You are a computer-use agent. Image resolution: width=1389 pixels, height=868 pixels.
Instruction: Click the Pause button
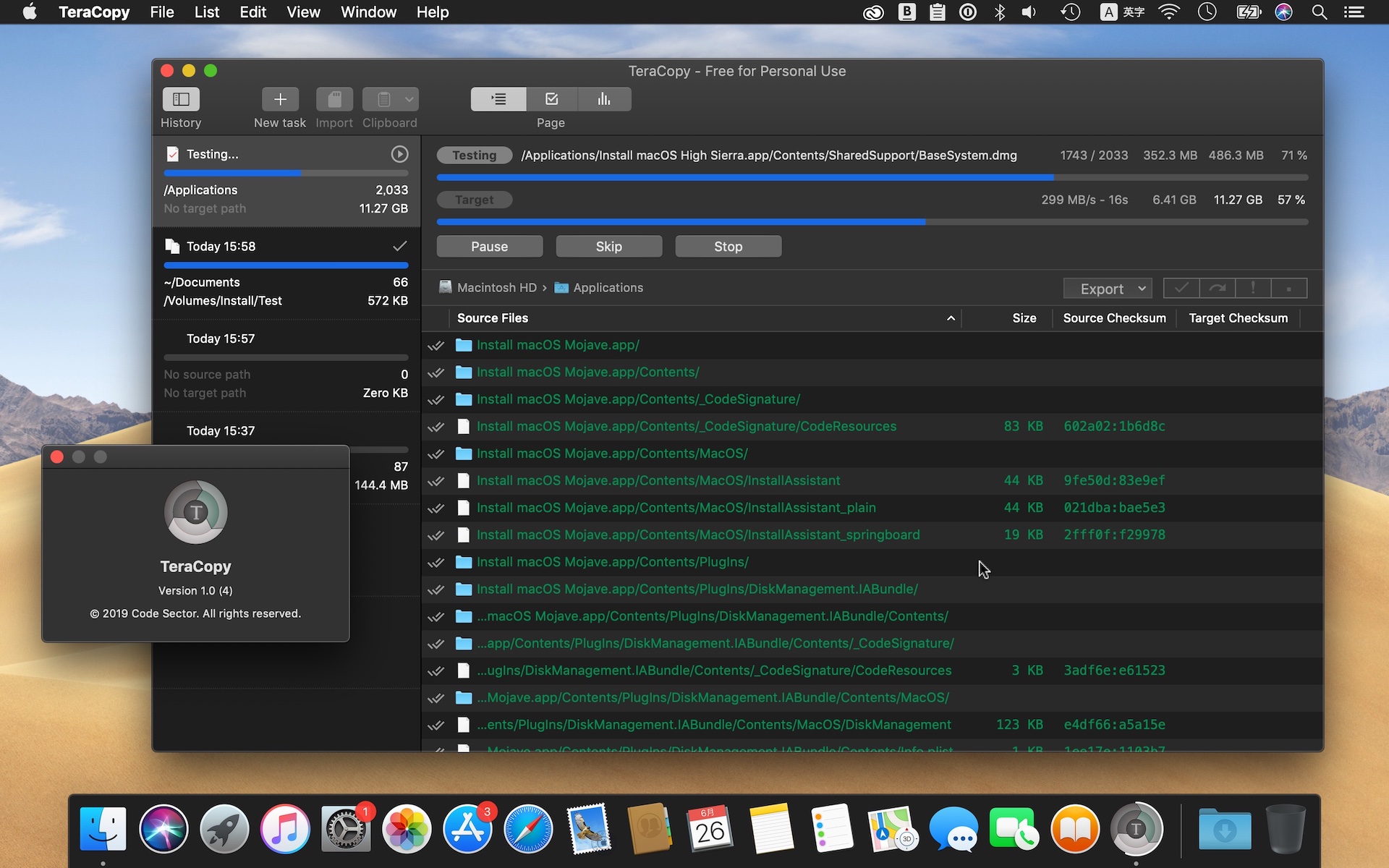pos(490,247)
